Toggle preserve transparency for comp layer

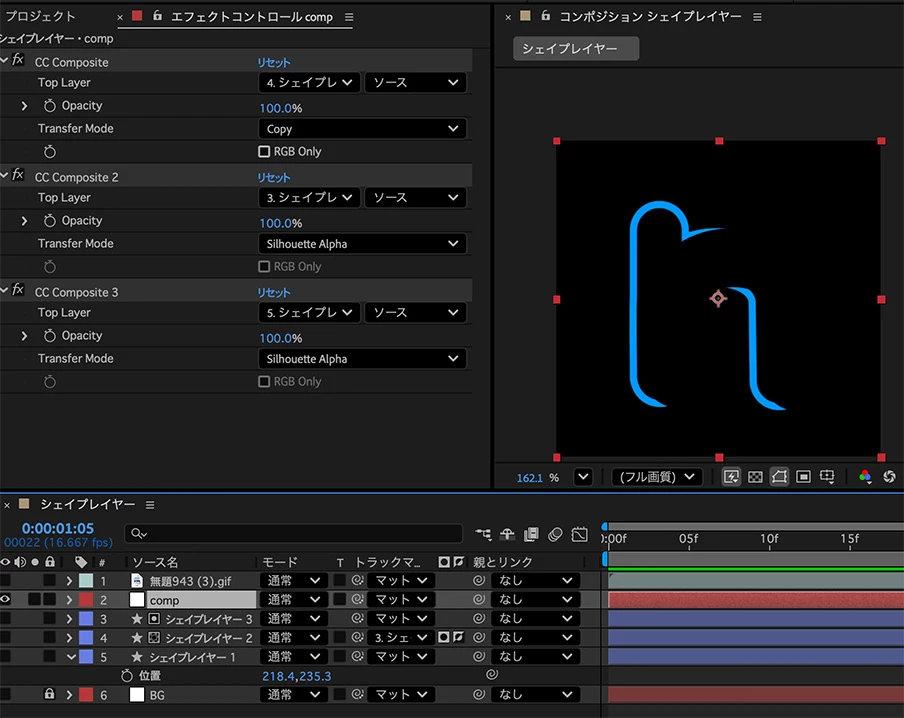coord(340,599)
